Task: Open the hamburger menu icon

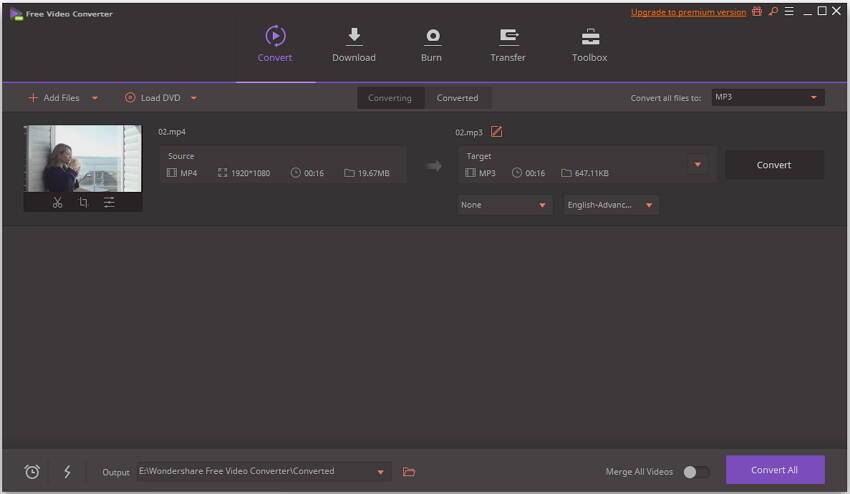Action: [789, 11]
